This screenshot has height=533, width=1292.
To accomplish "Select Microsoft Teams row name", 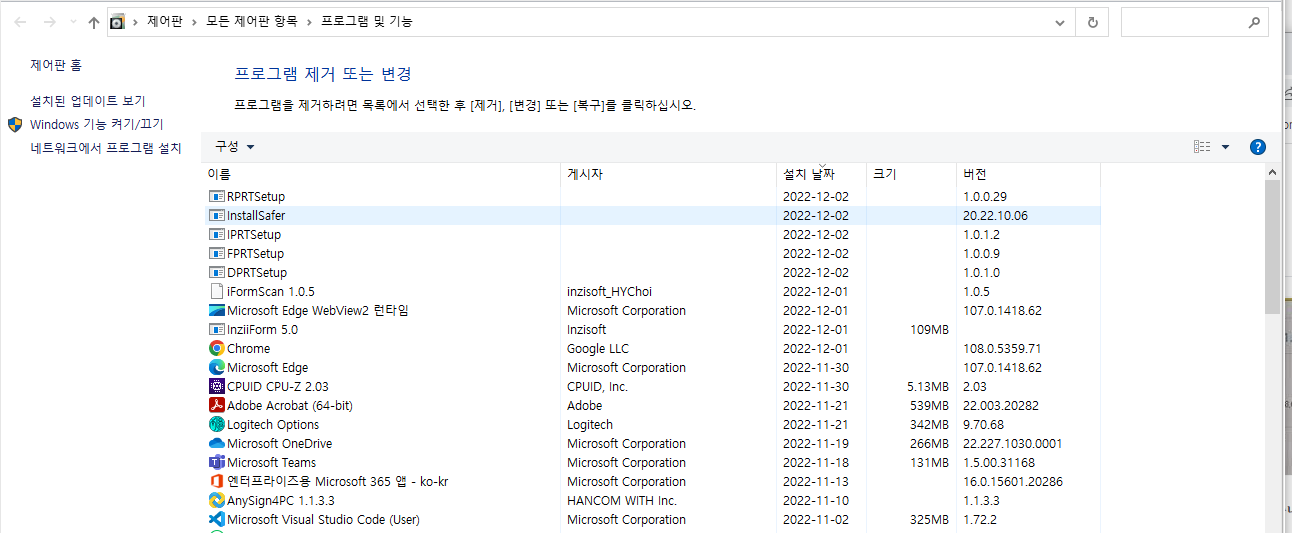I will [271, 463].
